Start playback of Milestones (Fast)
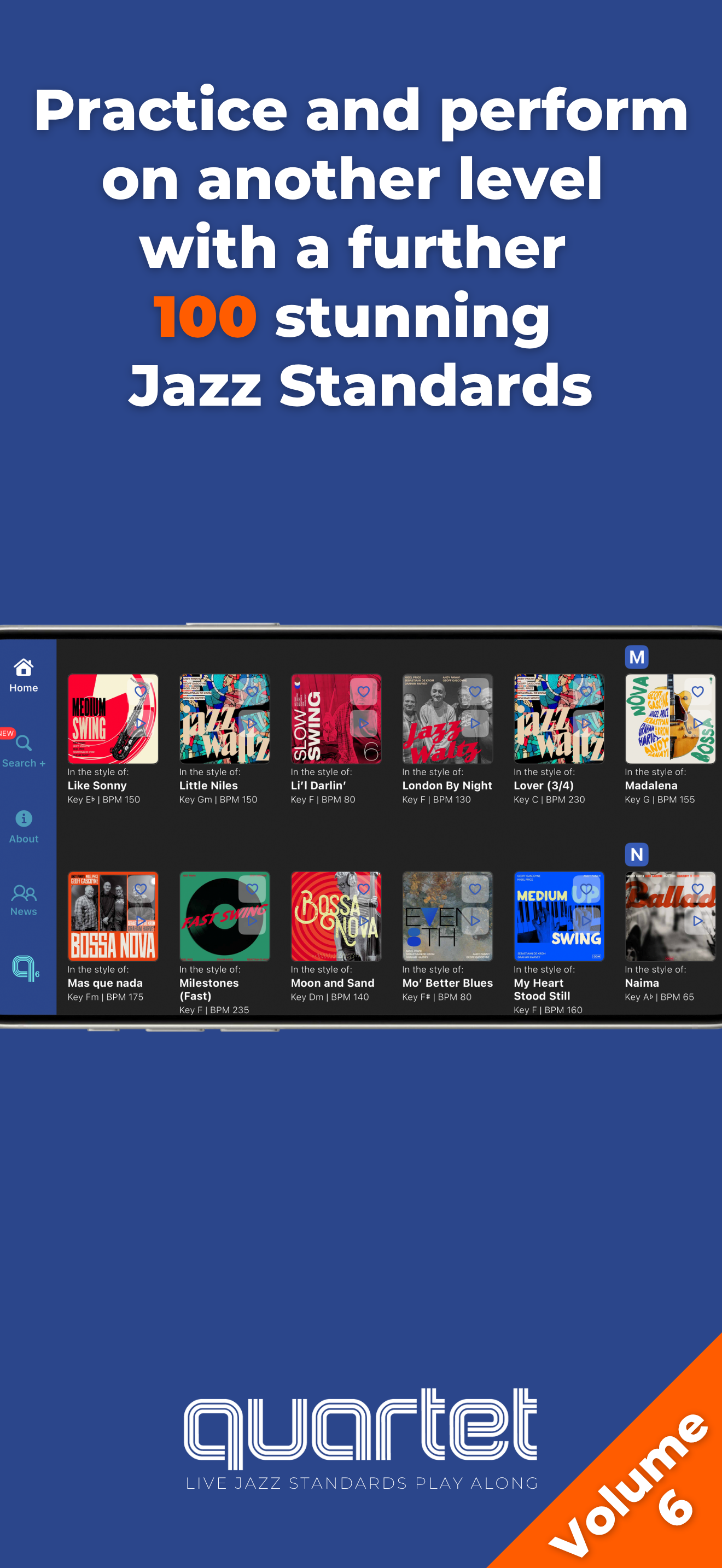Screen dimensions: 722x1568 pyautogui.click(x=252, y=921)
